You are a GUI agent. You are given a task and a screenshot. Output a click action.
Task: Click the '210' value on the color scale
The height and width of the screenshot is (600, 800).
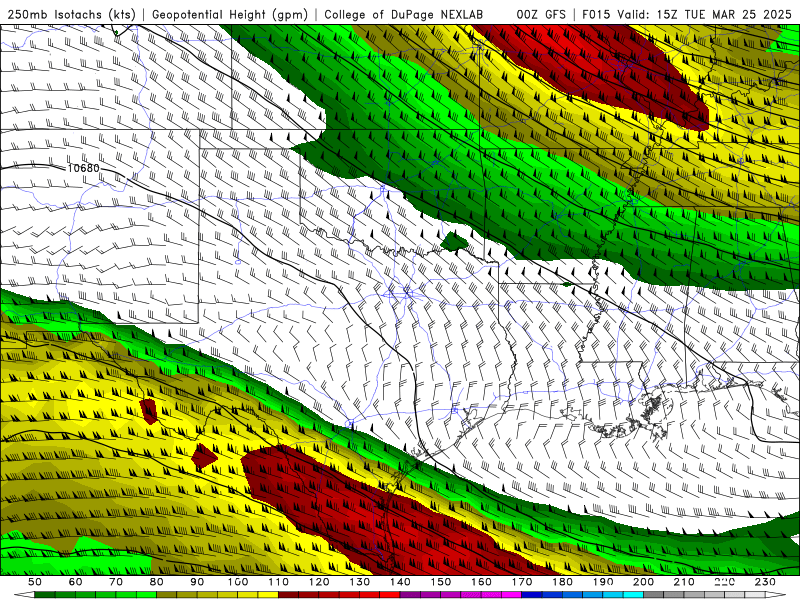684,582
